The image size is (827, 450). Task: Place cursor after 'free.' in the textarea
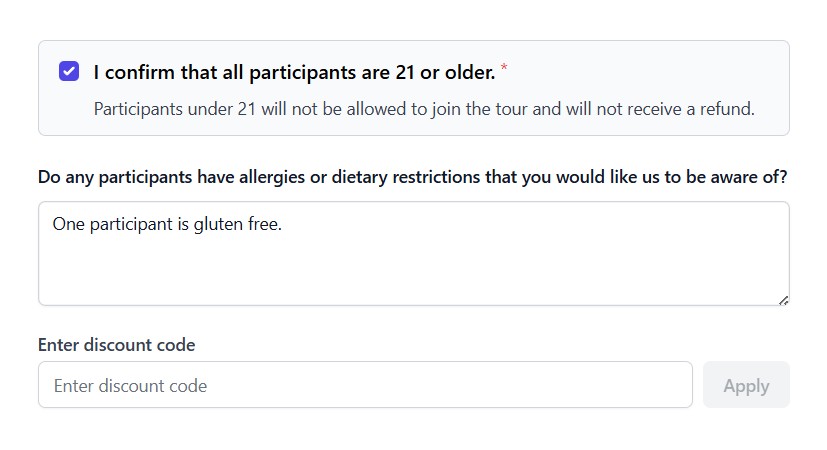[x=284, y=225]
